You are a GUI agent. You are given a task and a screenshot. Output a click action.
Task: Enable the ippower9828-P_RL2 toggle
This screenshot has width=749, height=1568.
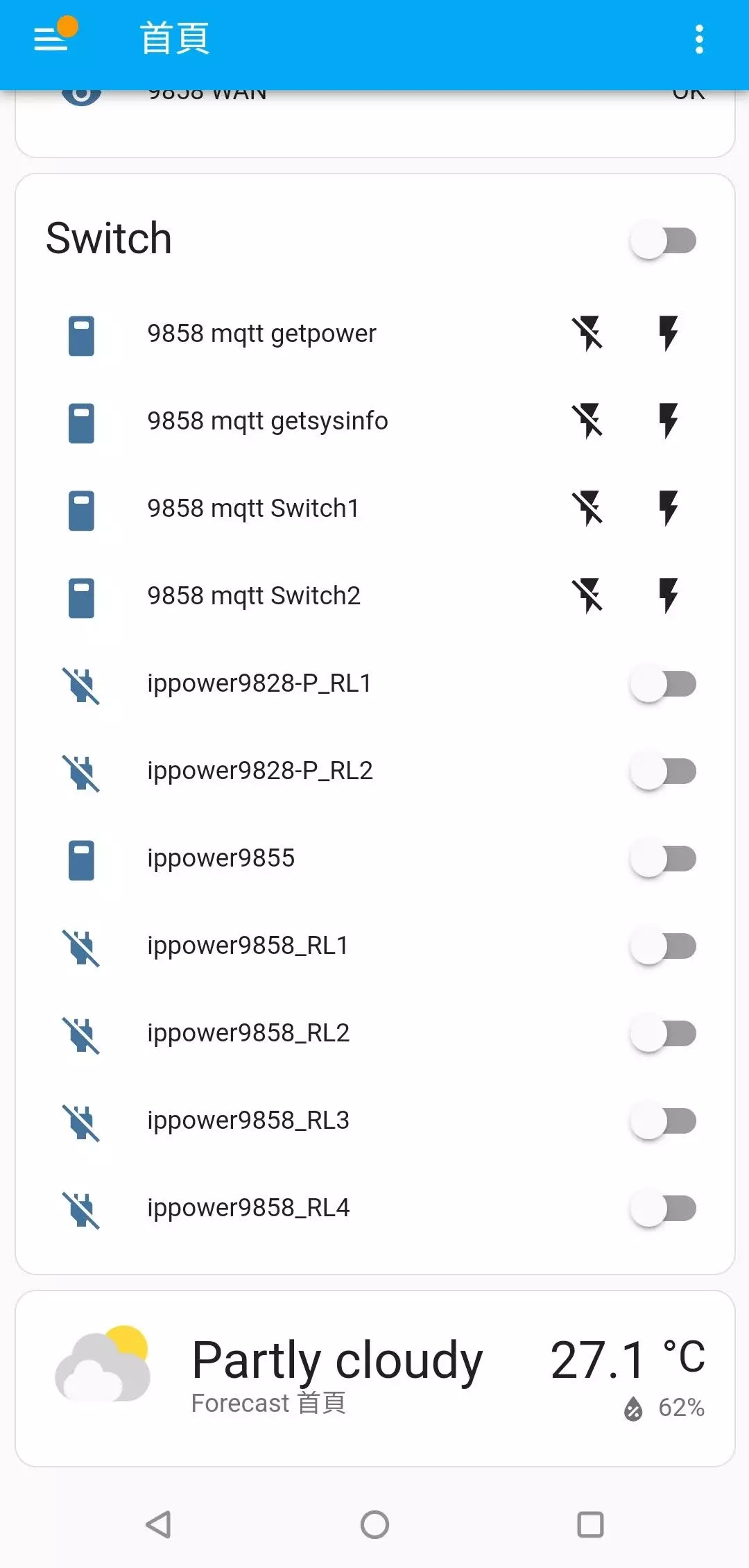tap(663, 771)
